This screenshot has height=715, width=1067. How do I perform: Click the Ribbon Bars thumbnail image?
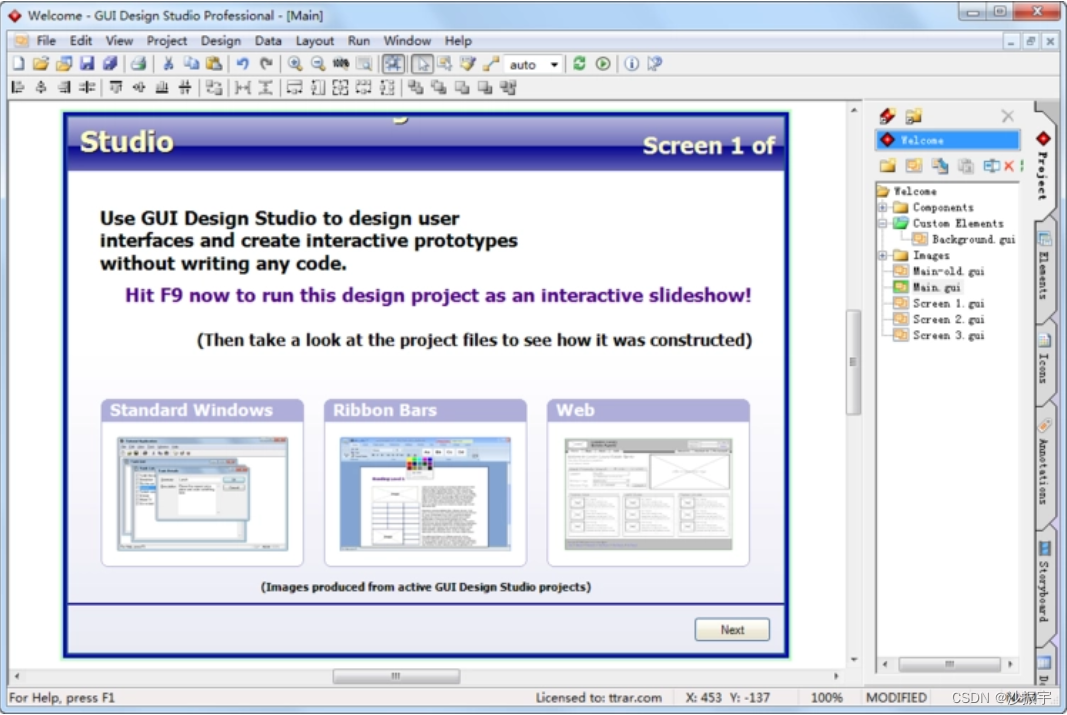(425, 494)
